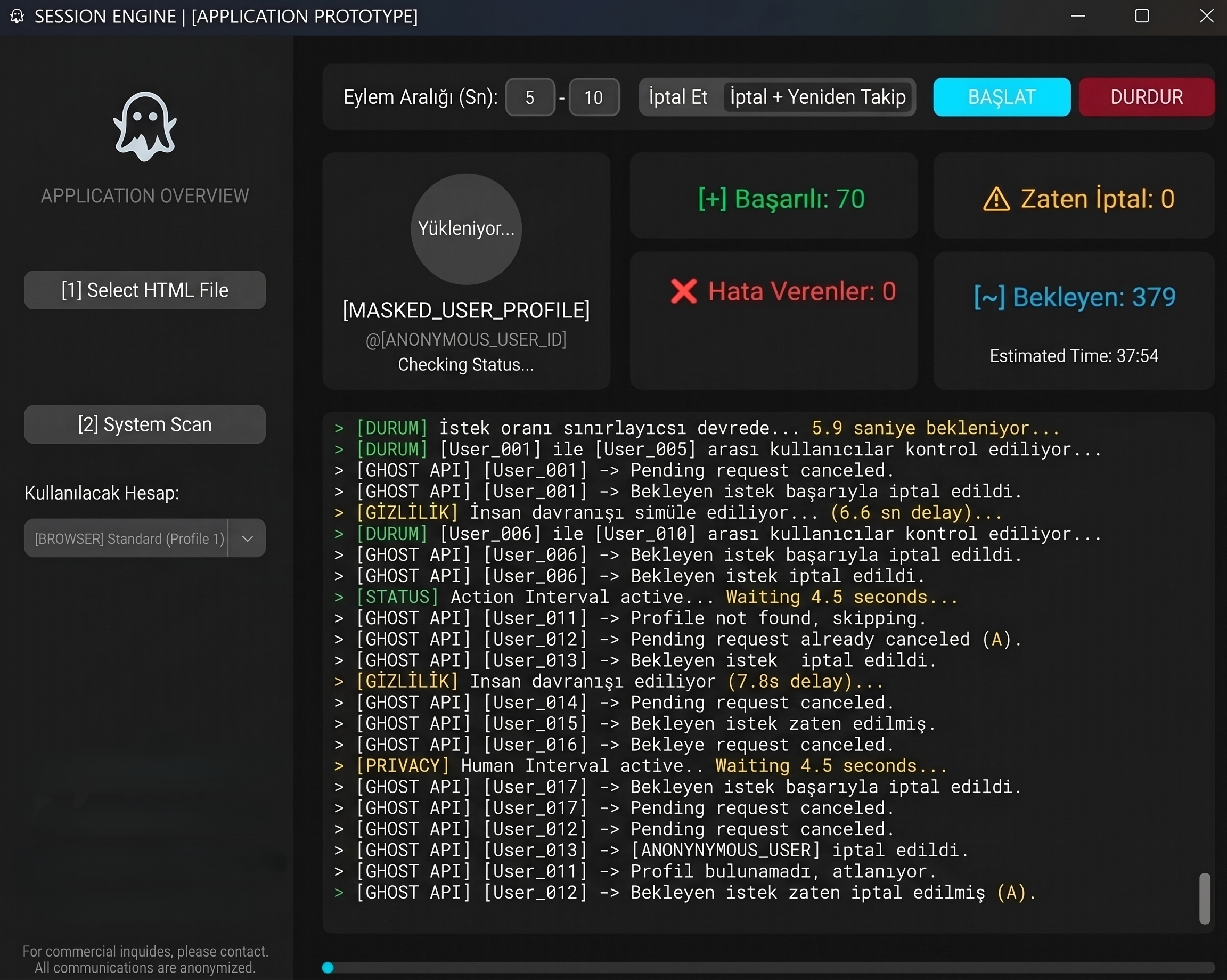The image size is (1227, 980).
Task: Click log line 'User_012 Pending request already canceled (A)'
Action: (678, 639)
